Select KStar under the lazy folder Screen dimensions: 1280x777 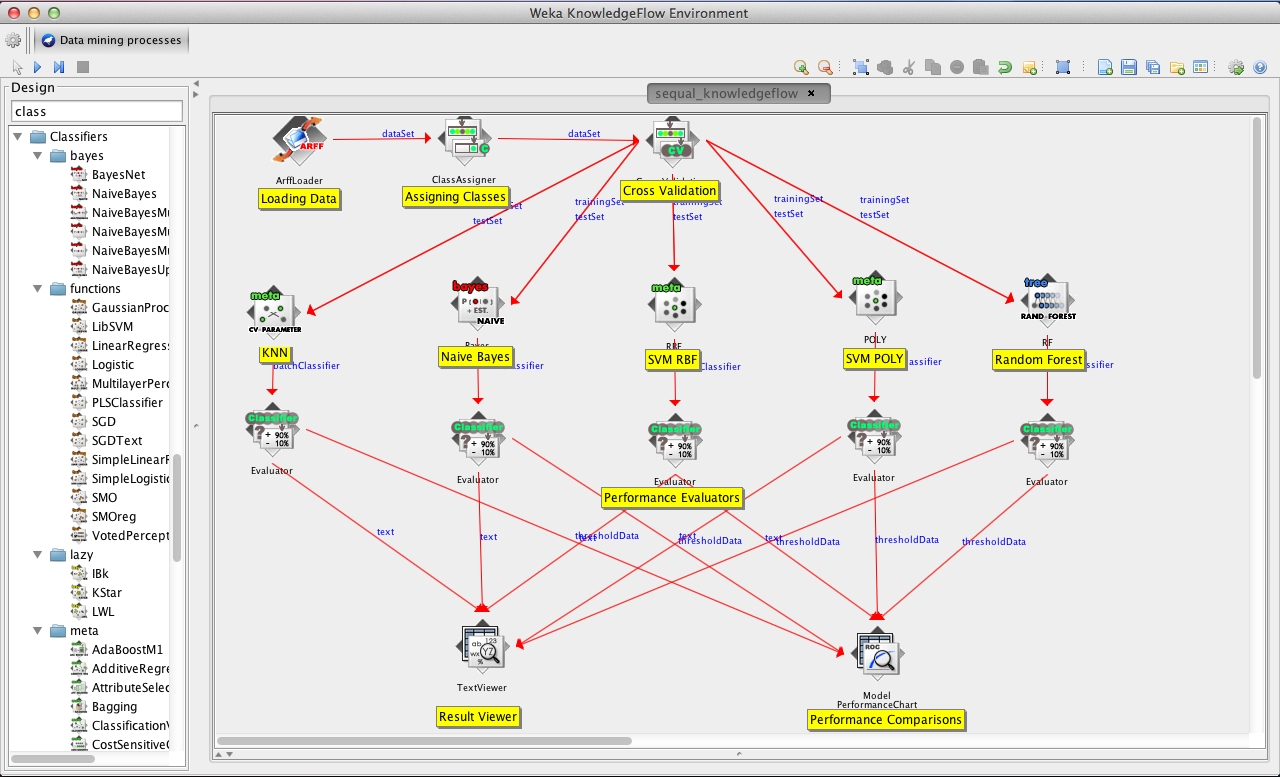(x=107, y=593)
